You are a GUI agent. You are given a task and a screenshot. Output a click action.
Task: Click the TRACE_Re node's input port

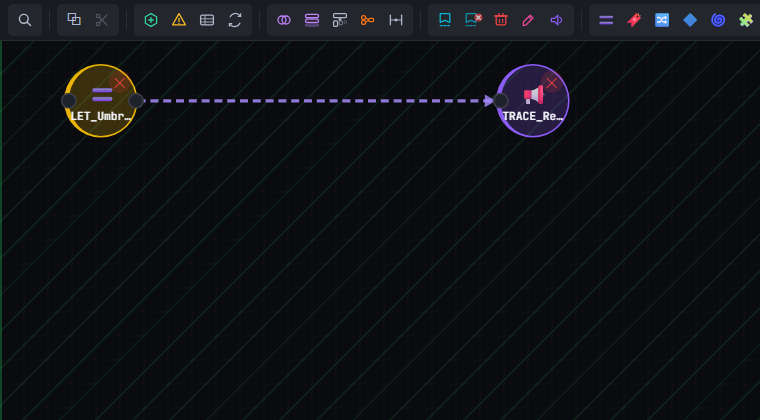[x=500, y=101]
